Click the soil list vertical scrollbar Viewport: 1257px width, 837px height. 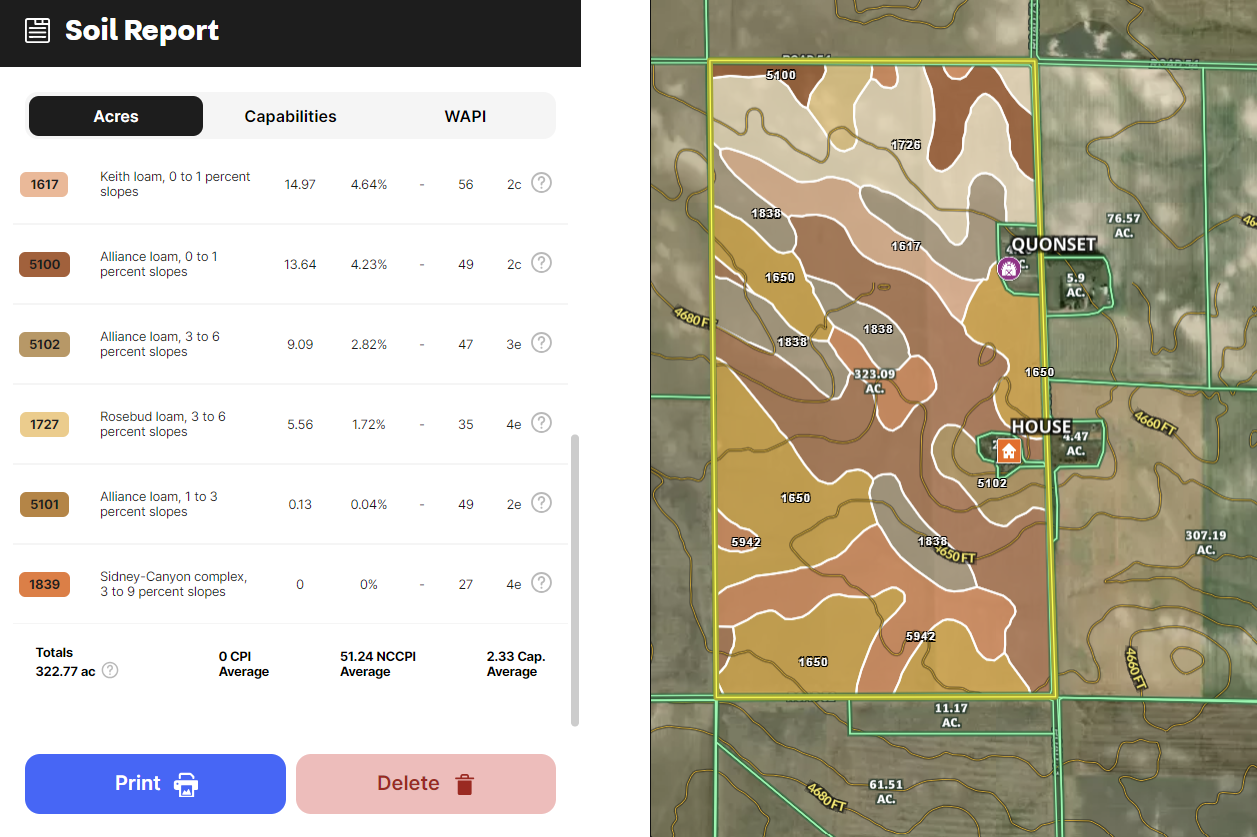pyautogui.click(x=574, y=580)
